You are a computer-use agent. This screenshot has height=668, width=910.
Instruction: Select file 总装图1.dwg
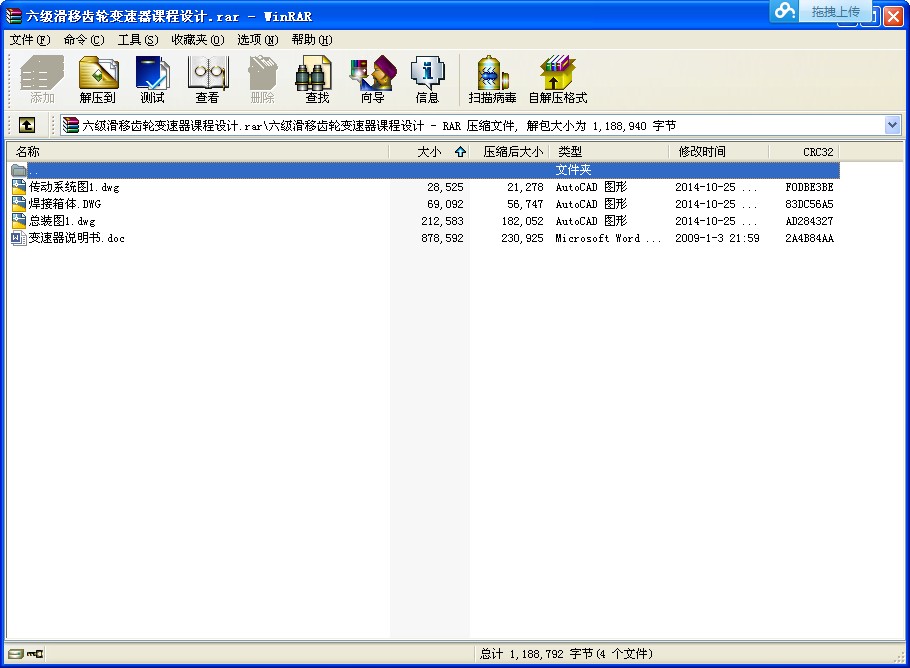click(62, 221)
